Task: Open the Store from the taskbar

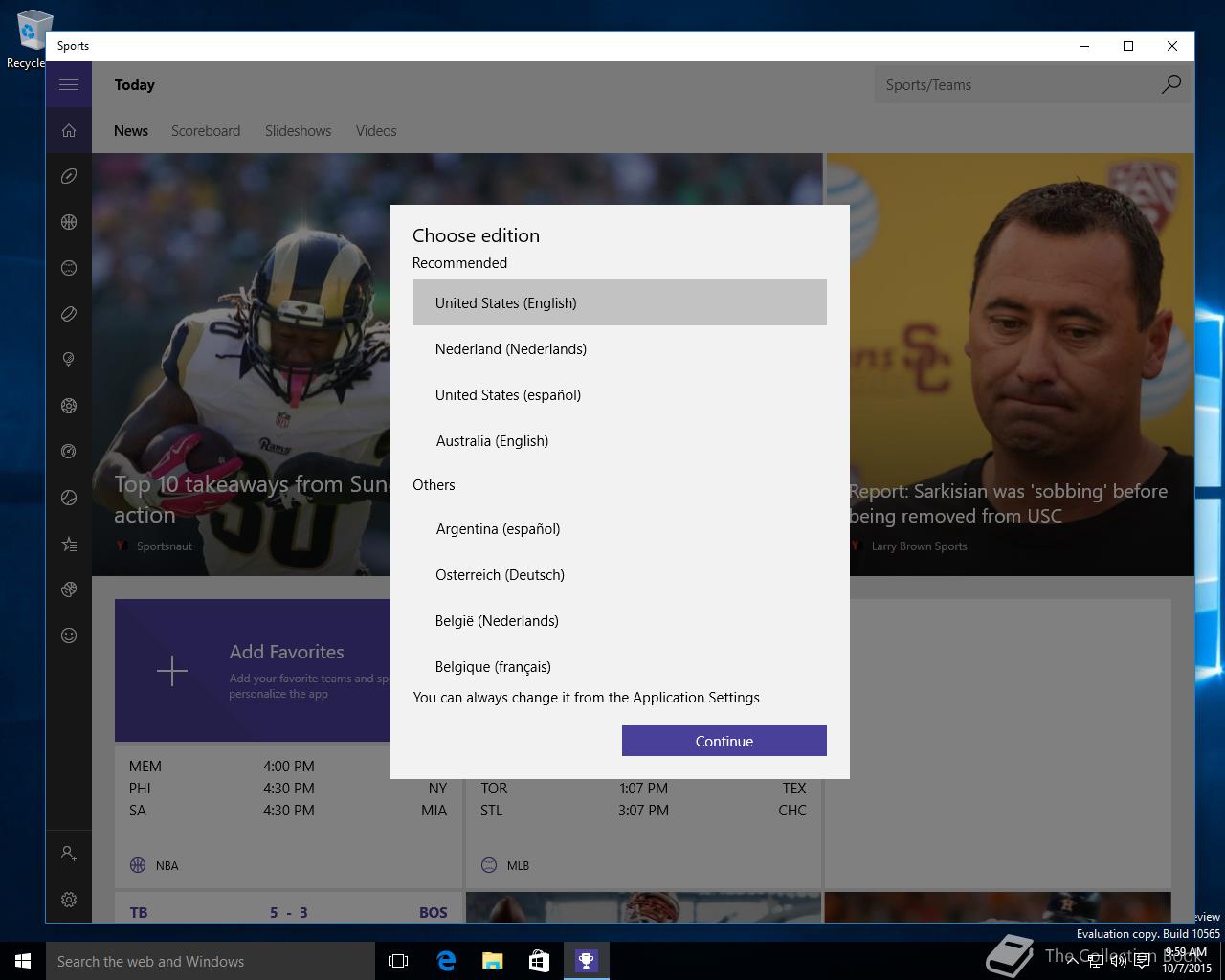Action: pyautogui.click(x=539, y=961)
